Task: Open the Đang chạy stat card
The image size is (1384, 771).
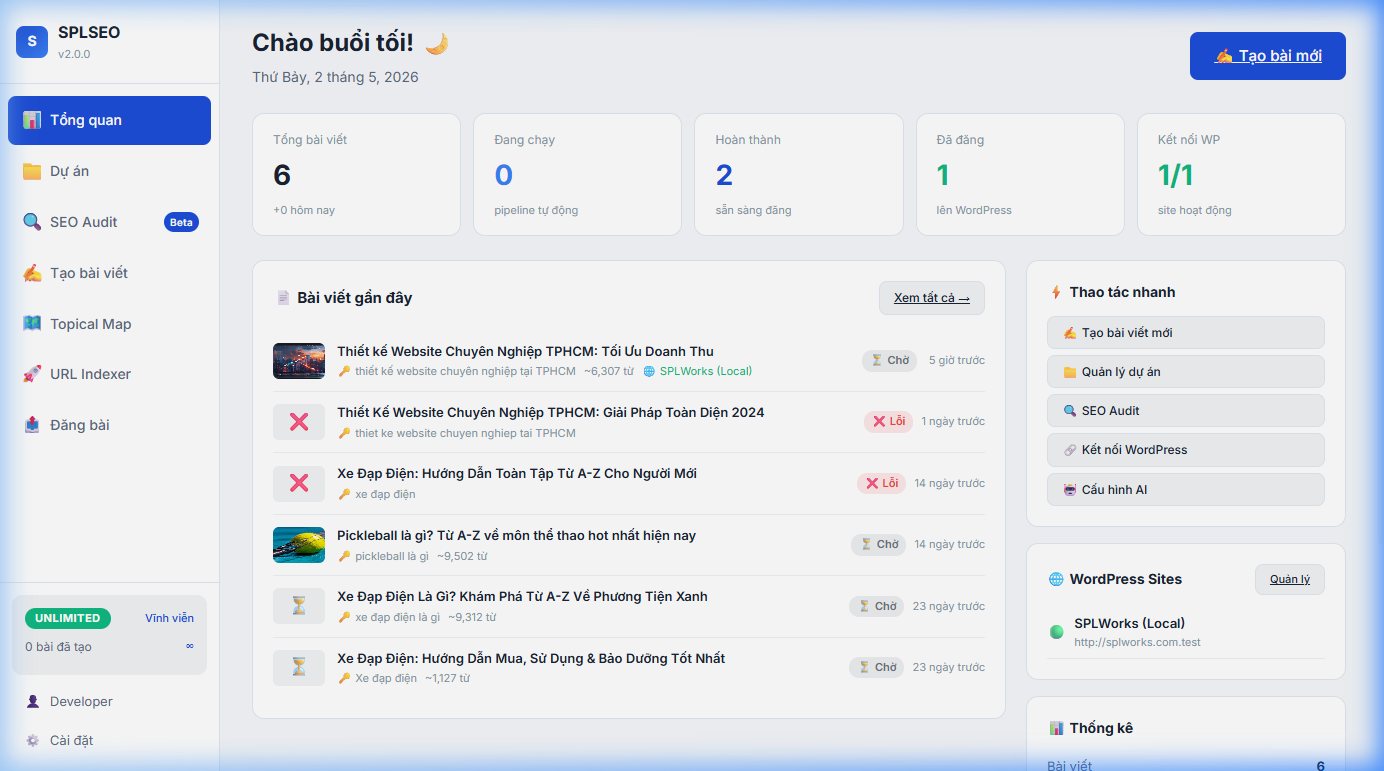Action: [x=577, y=174]
